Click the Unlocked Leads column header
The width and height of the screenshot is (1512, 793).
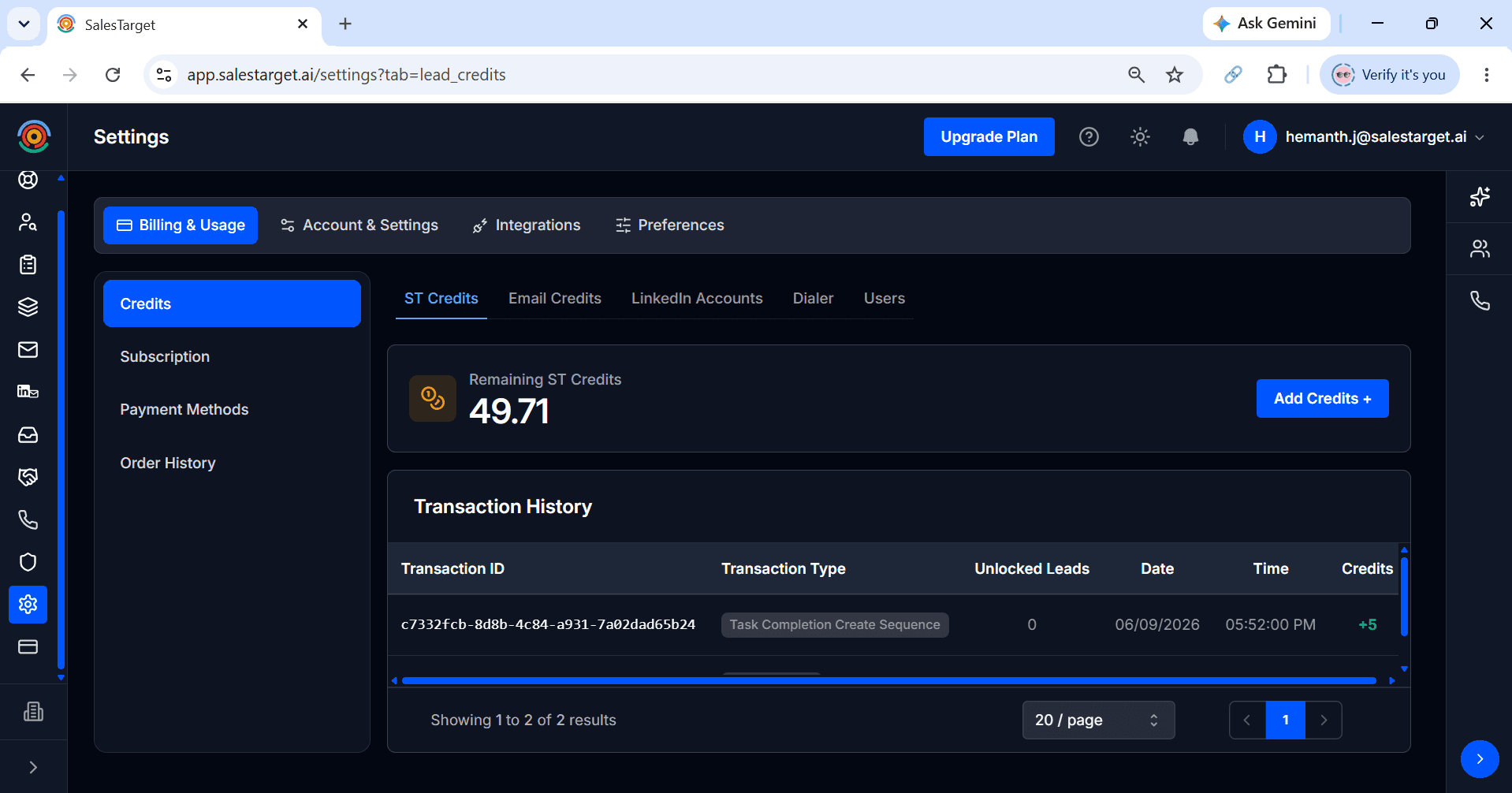(1031, 569)
